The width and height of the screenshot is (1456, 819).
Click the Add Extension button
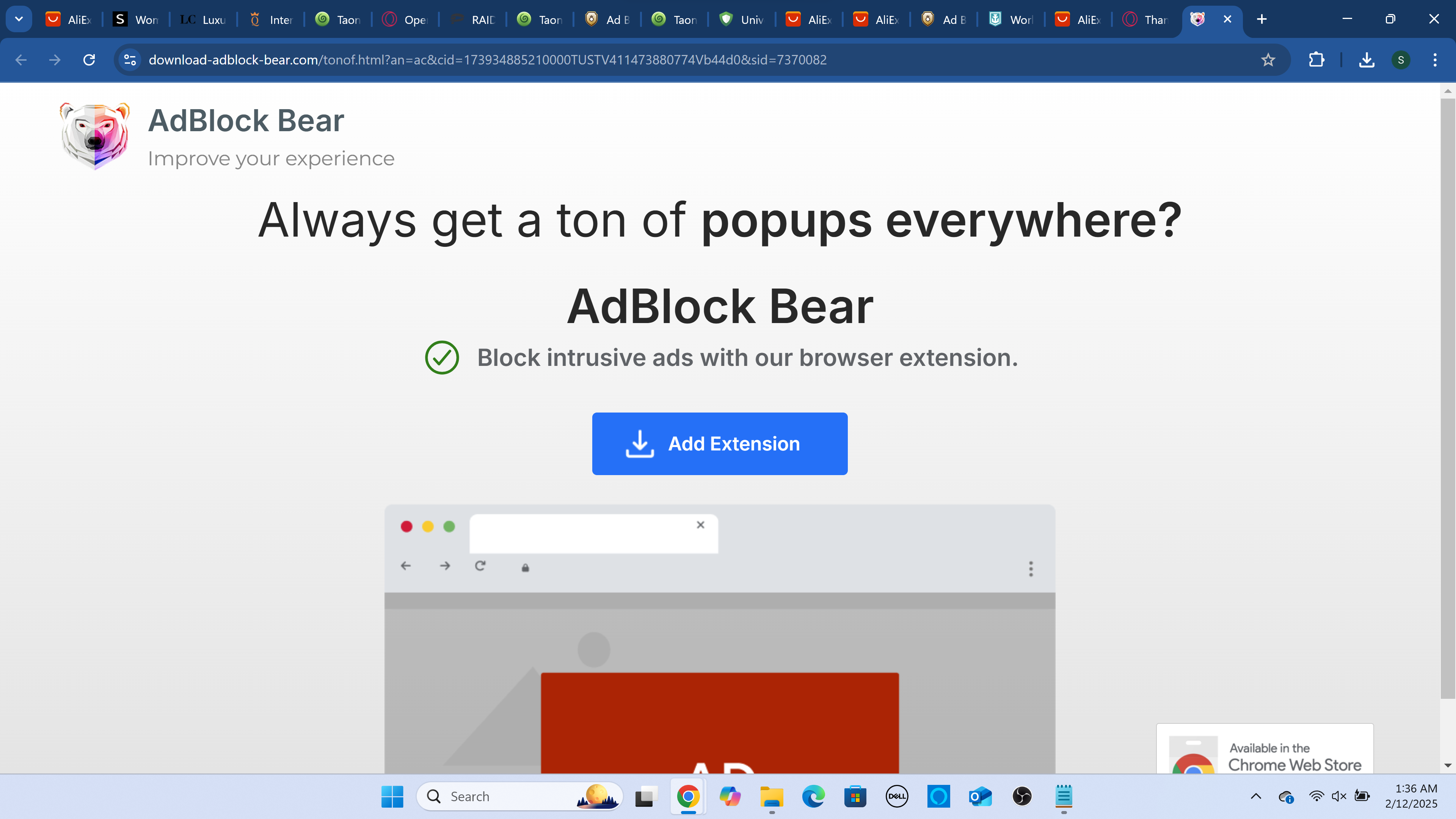tap(720, 444)
